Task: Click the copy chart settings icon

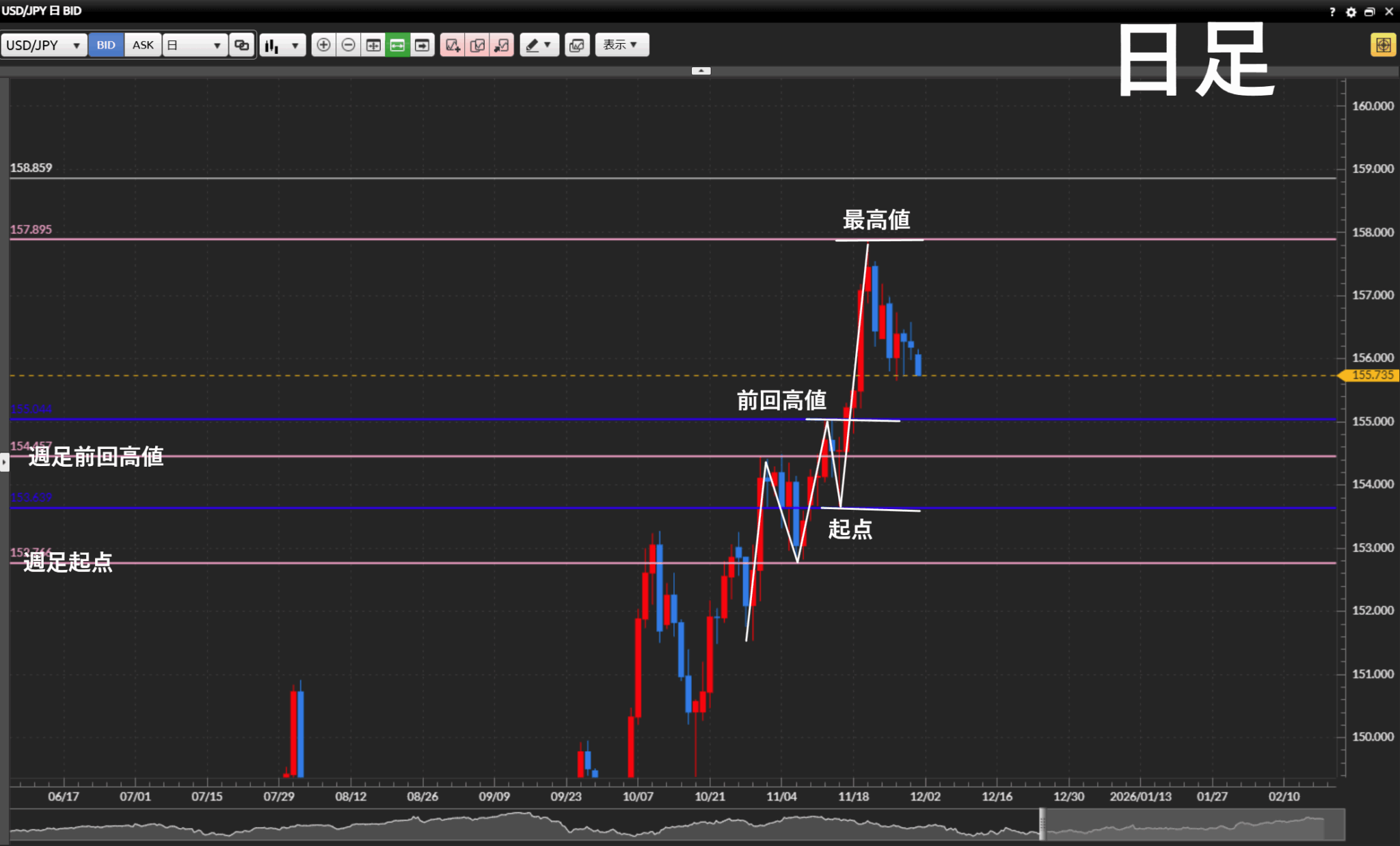Action: (x=477, y=45)
